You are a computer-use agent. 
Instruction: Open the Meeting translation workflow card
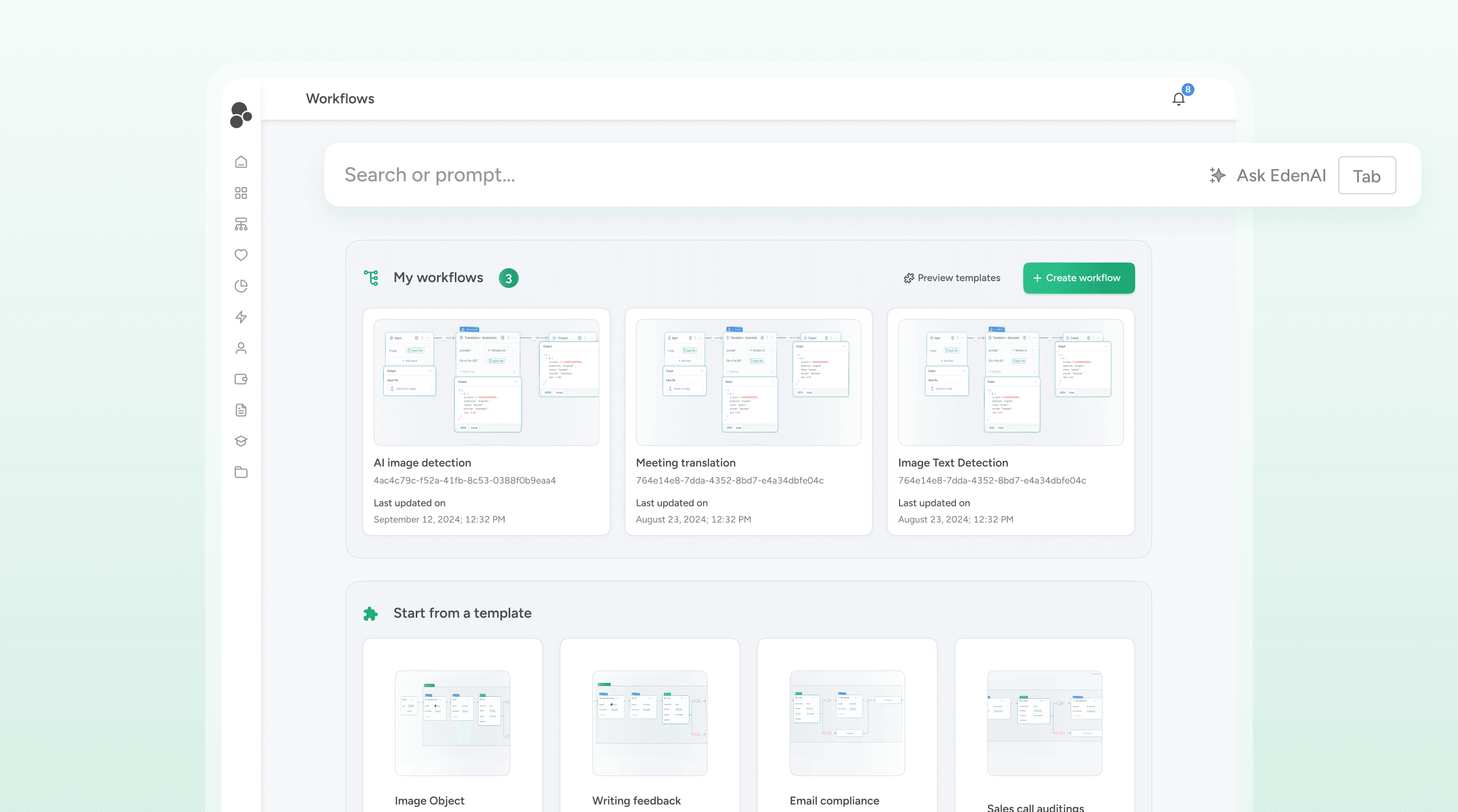[x=748, y=421]
